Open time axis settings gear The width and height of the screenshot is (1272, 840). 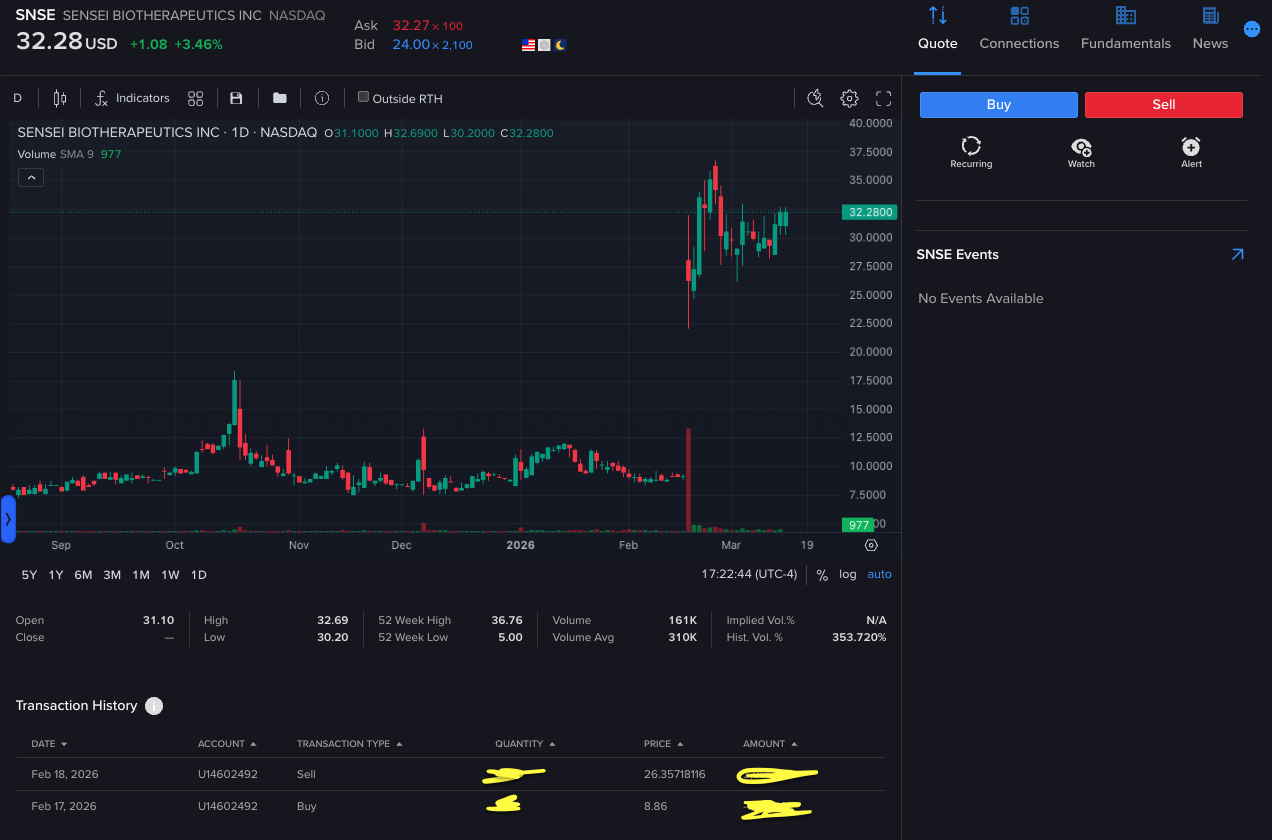click(871, 545)
